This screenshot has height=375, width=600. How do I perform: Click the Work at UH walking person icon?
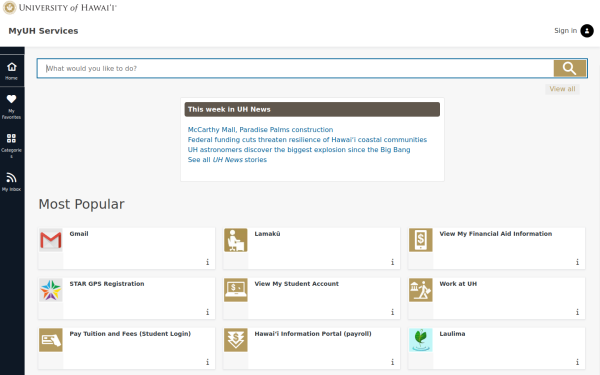click(421, 290)
